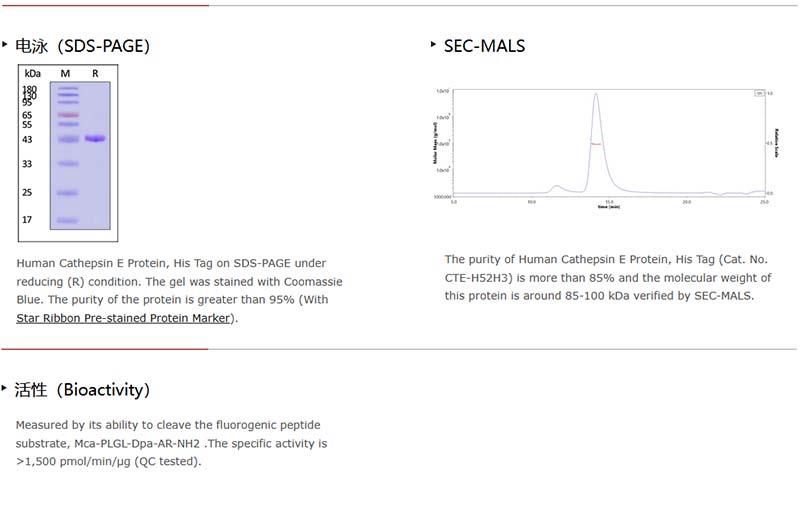Click the CTE-H52H3 catalog number text

pos(481,277)
